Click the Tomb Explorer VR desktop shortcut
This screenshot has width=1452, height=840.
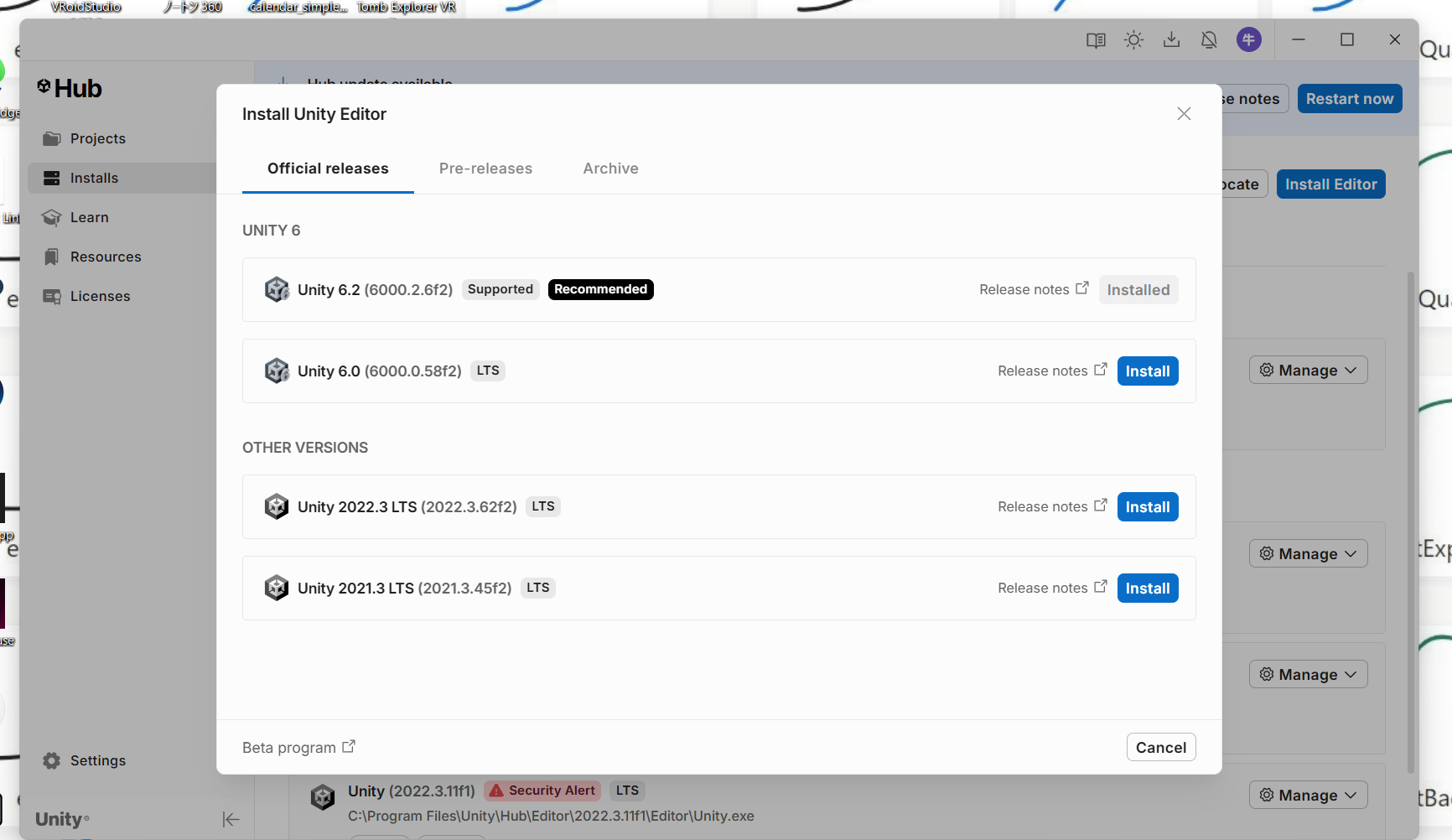(x=407, y=8)
